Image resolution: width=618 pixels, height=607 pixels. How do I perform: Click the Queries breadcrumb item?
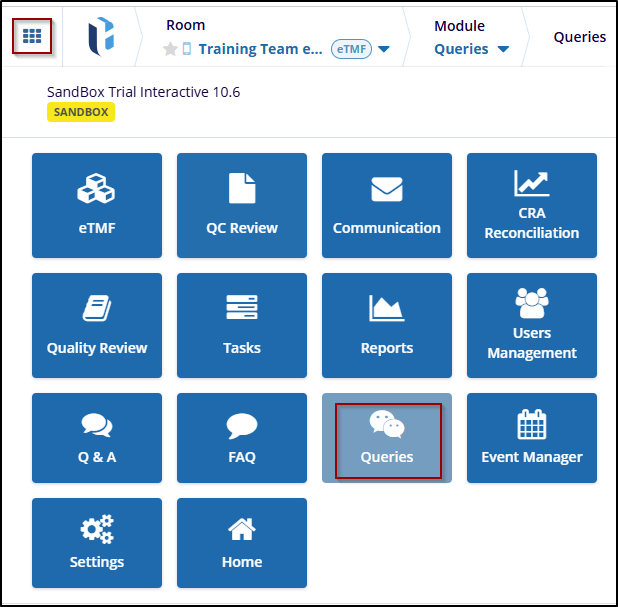pyautogui.click(x=580, y=37)
